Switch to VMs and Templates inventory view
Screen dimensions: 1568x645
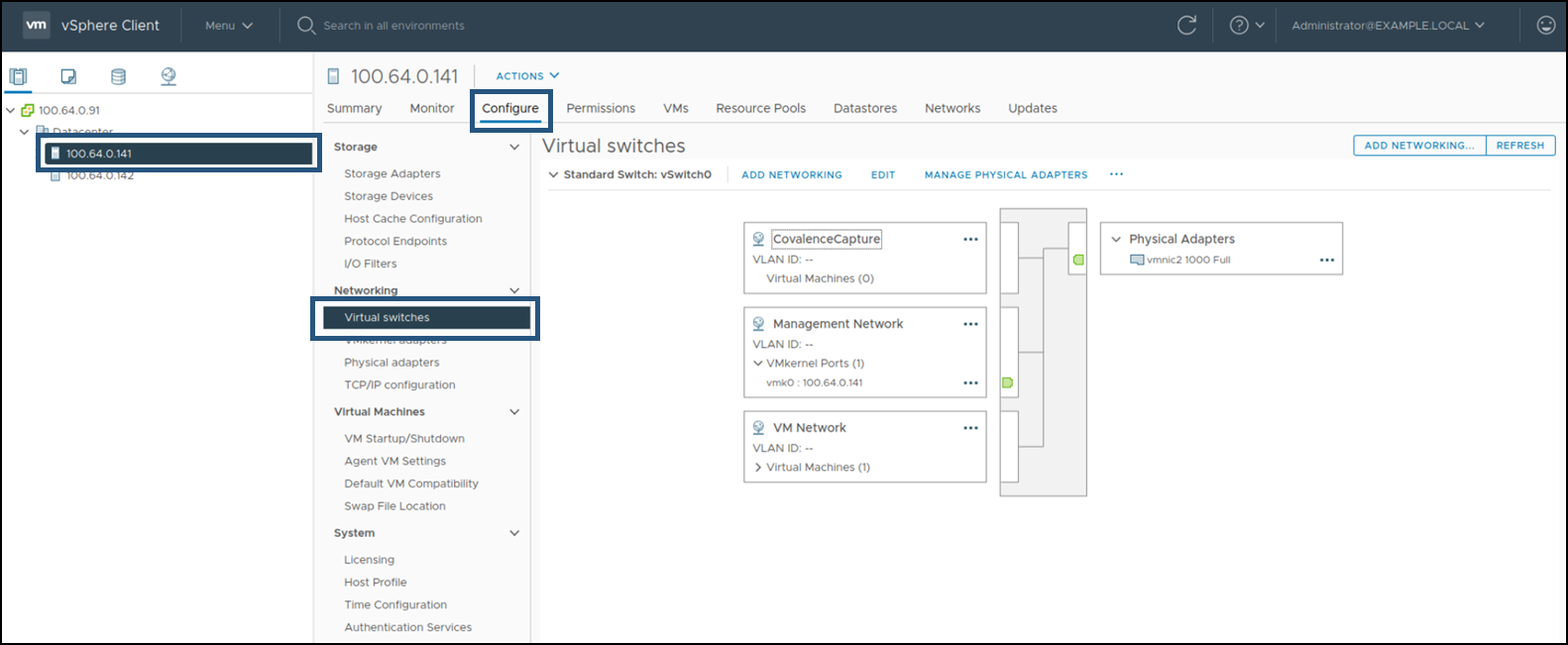coord(68,76)
